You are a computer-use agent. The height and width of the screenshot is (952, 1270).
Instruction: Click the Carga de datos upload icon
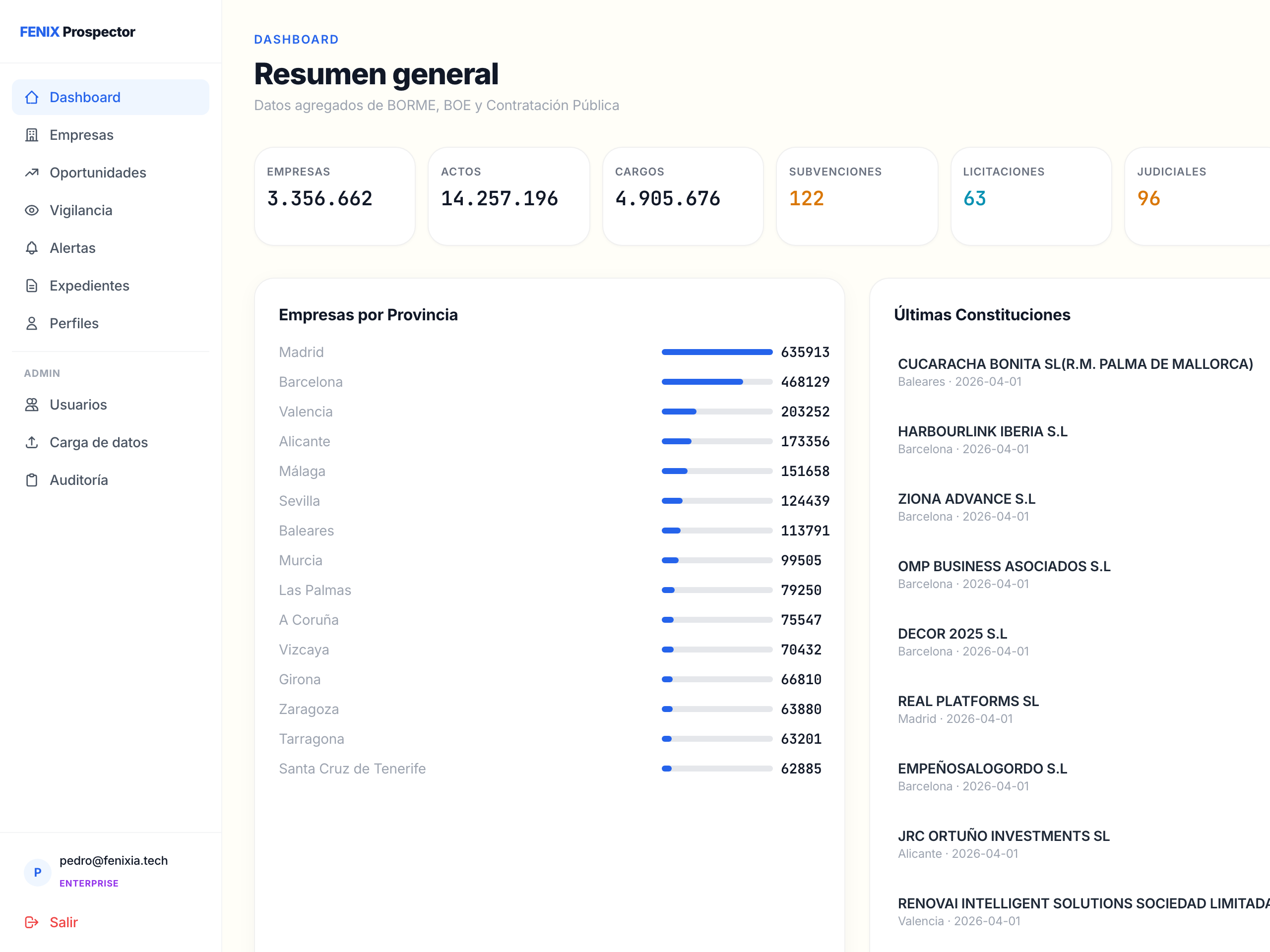click(32, 442)
